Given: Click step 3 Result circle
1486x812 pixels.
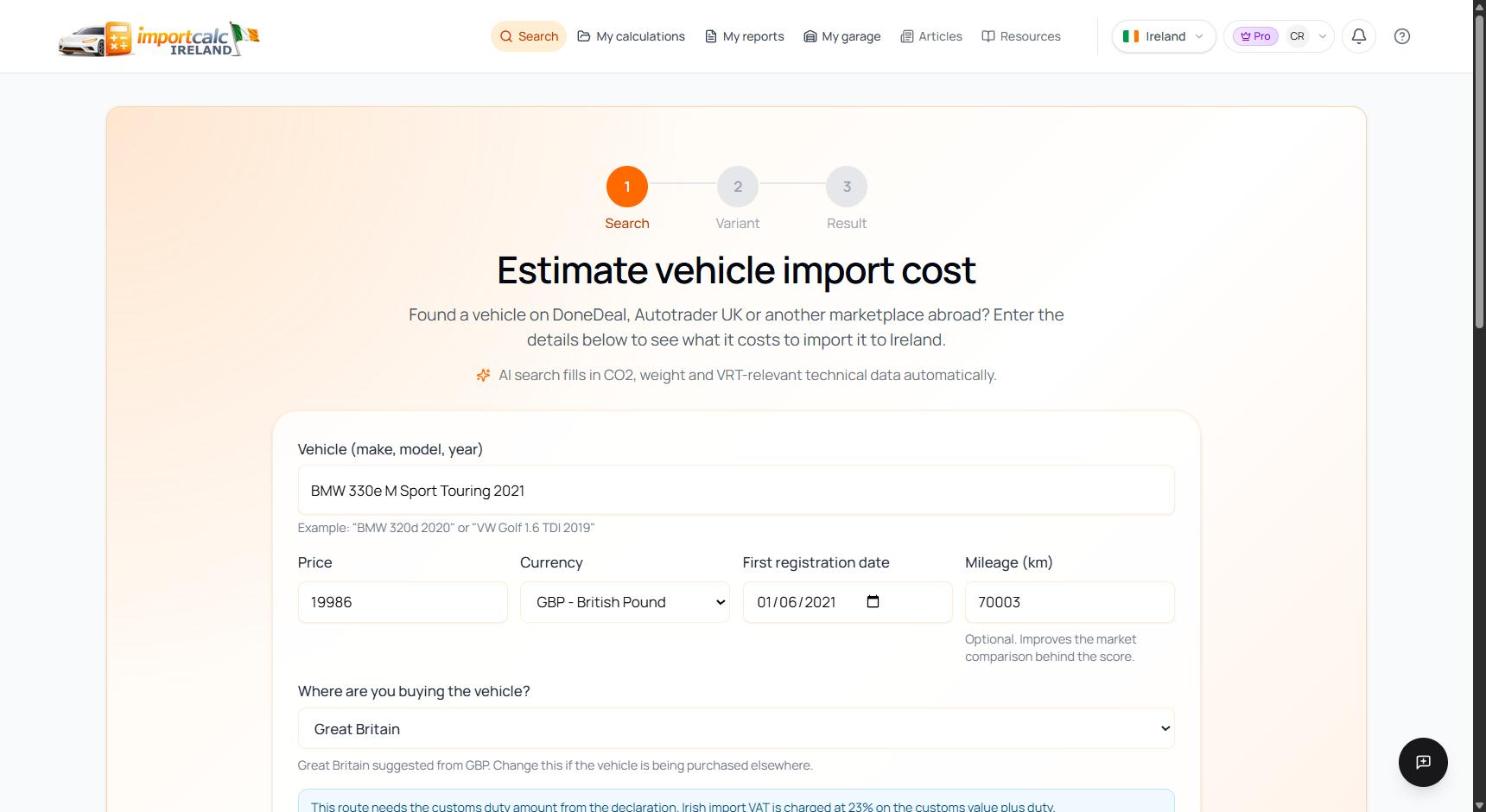Looking at the screenshot, I should pos(846,187).
